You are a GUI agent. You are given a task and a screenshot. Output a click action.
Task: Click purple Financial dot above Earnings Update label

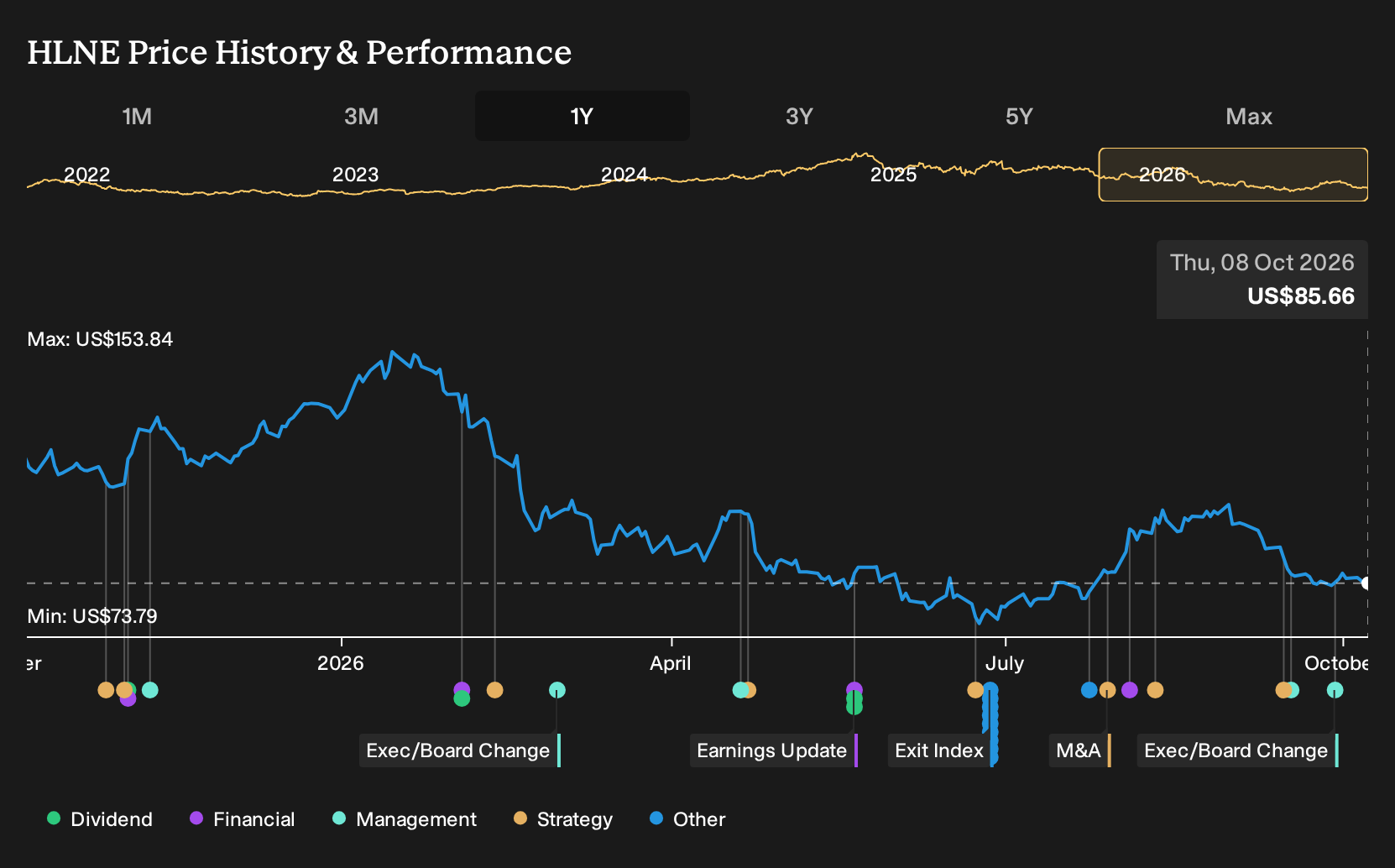tap(854, 690)
